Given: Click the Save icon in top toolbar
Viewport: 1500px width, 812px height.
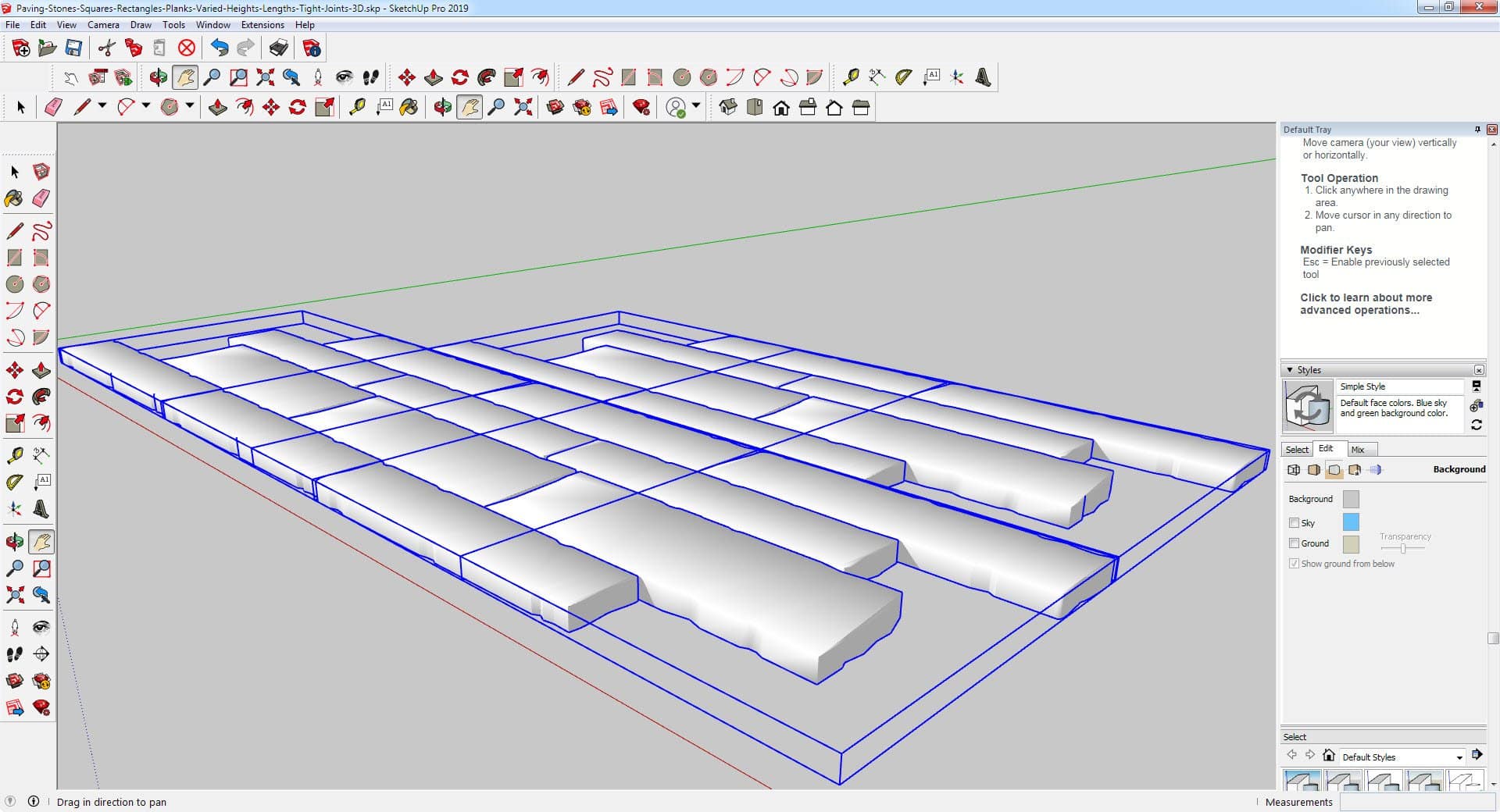Looking at the screenshot, I should 73,48.
